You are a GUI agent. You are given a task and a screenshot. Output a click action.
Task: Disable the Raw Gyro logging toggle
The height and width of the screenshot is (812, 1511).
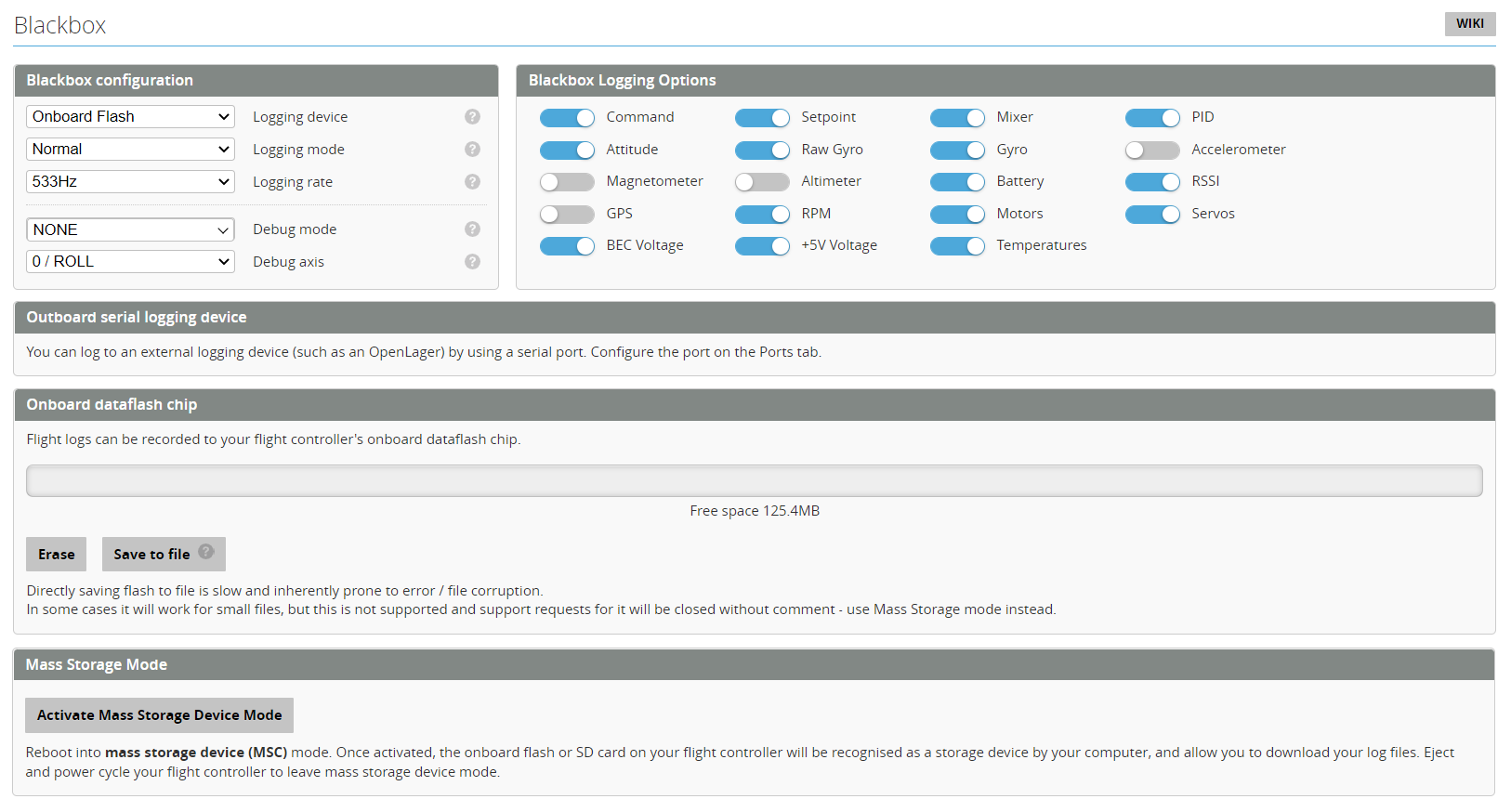coord(761,151)
